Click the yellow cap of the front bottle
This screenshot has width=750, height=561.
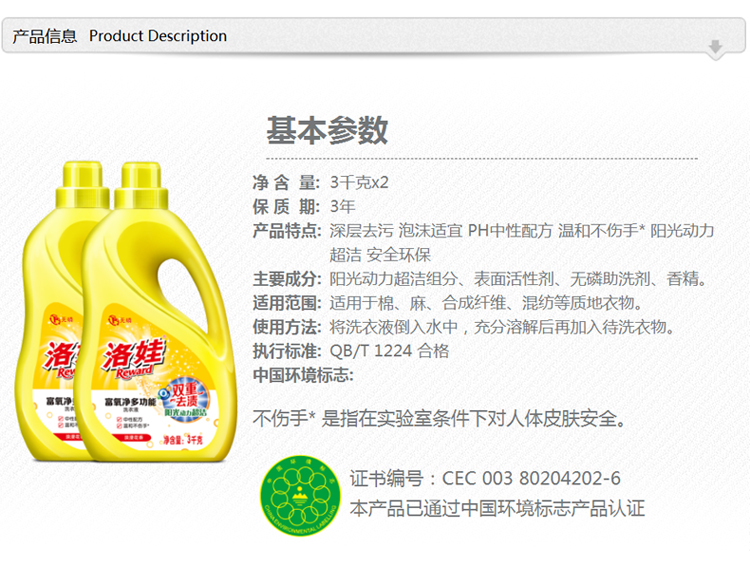tap(141, 186)
